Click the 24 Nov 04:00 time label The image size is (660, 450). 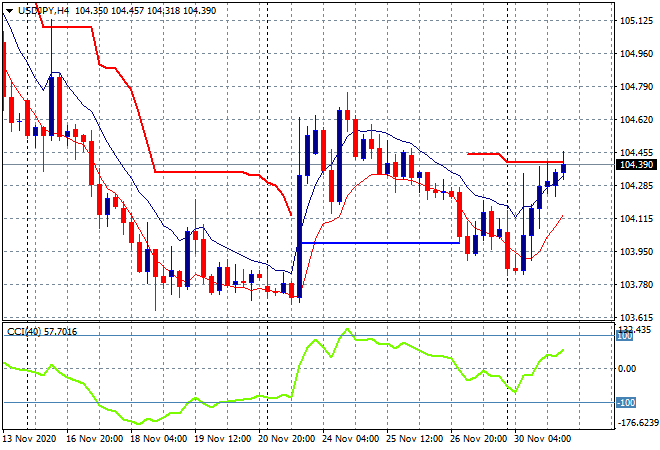pos(351,439)
